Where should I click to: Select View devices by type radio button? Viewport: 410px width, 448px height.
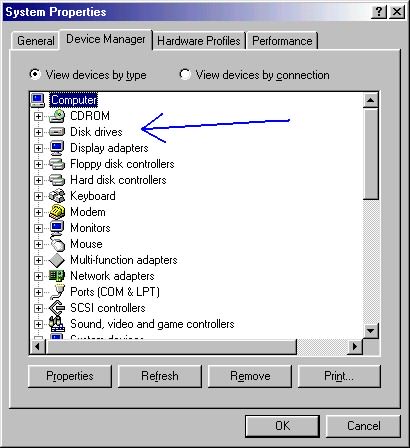[35, 74]
